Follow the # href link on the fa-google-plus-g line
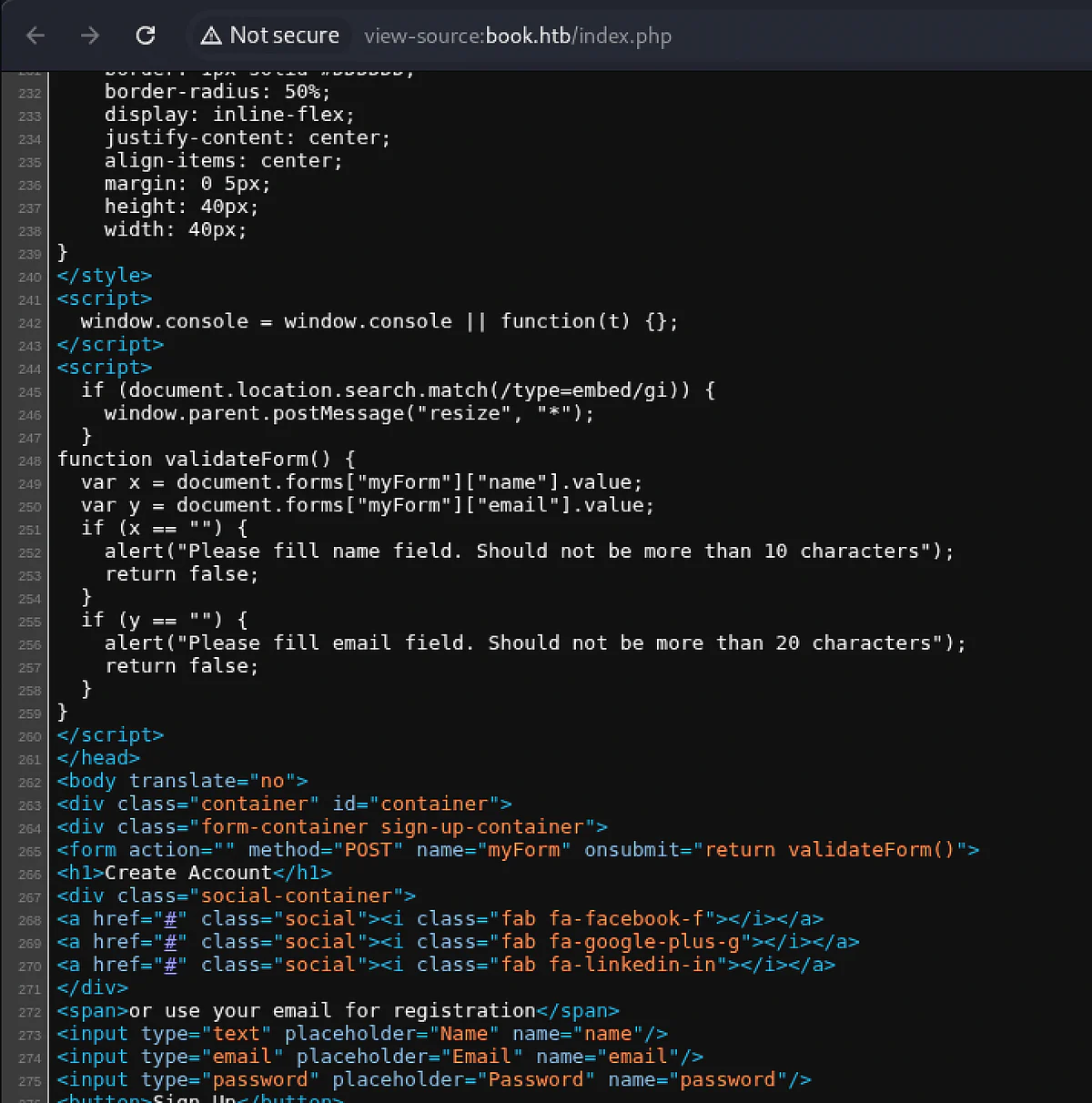The image size is (1092, 1103). click(x=170, y=941)
